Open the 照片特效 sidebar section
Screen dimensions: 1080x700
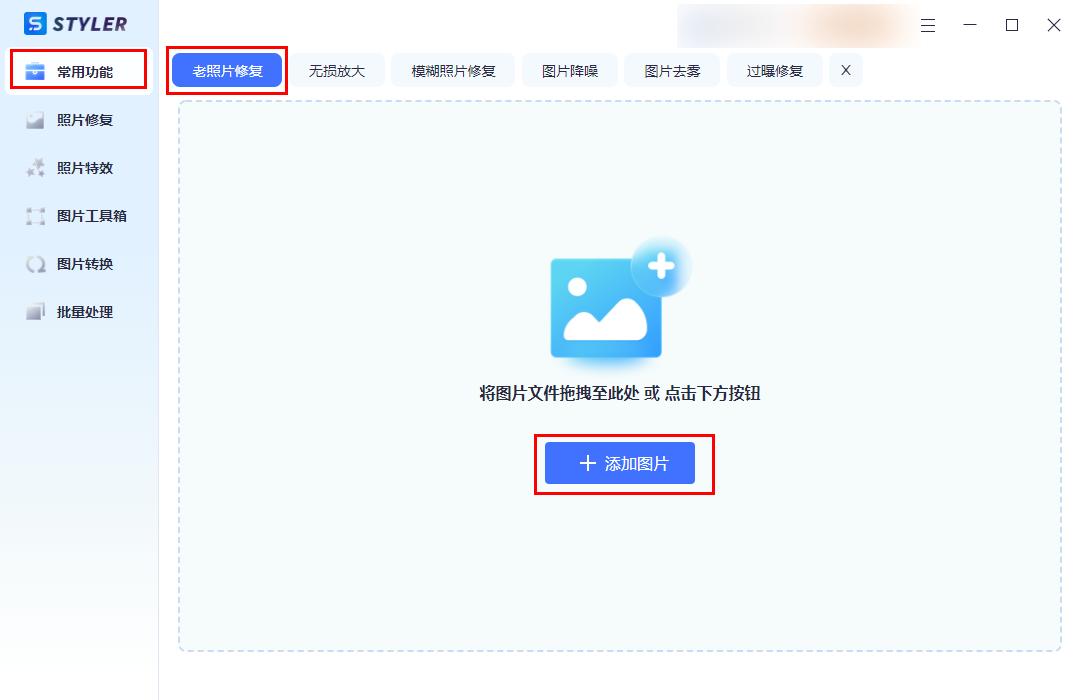pyautogui.click(x=78, y=168)
